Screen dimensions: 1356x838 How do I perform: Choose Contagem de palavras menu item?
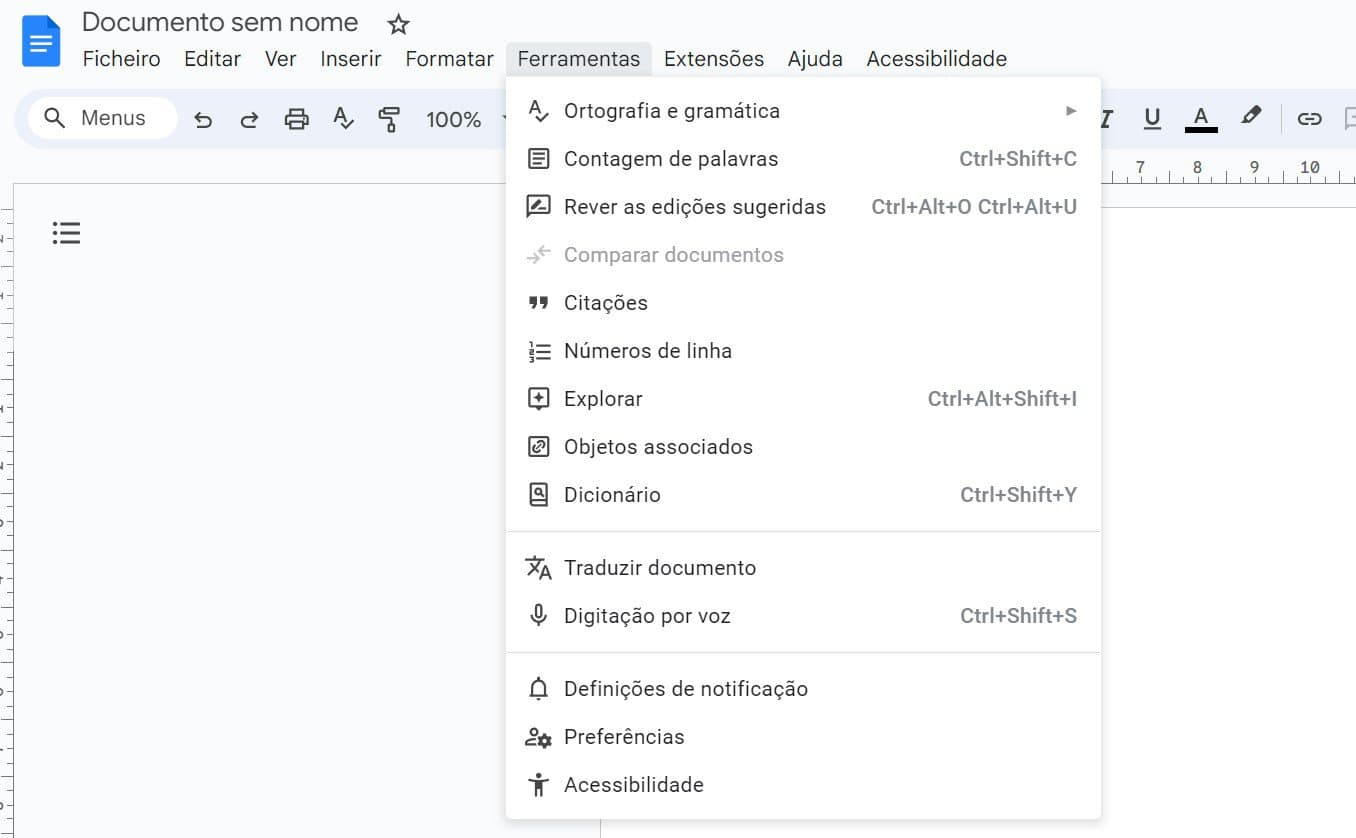670,159
